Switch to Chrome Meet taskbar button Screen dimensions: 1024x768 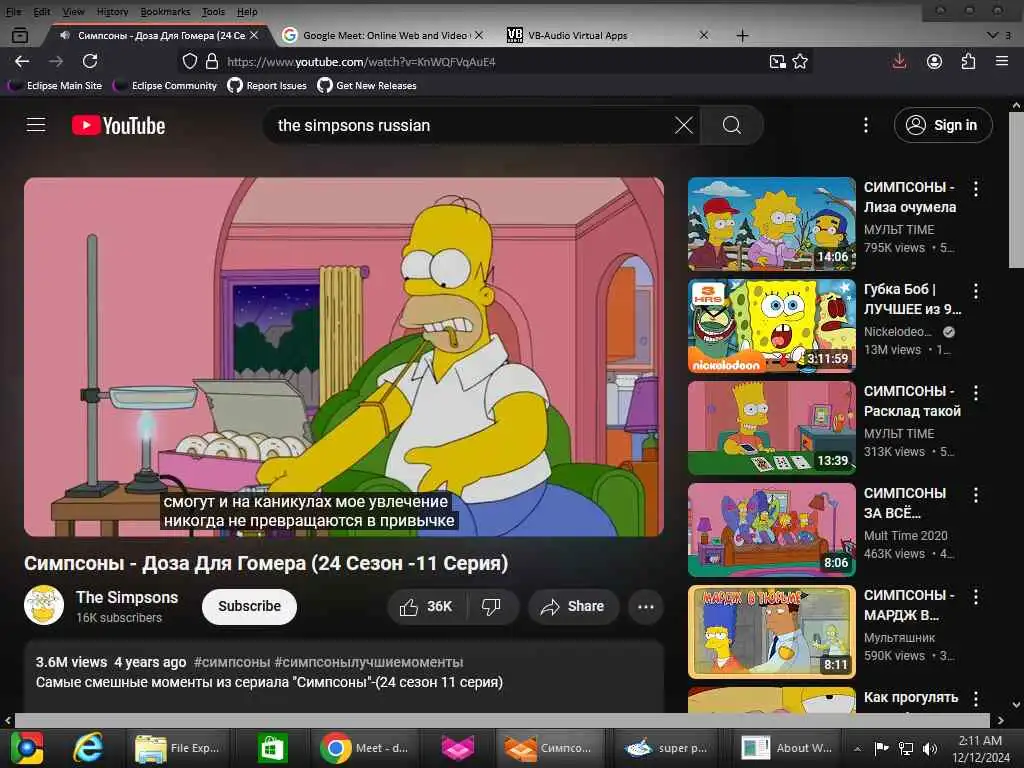[364, 748]
